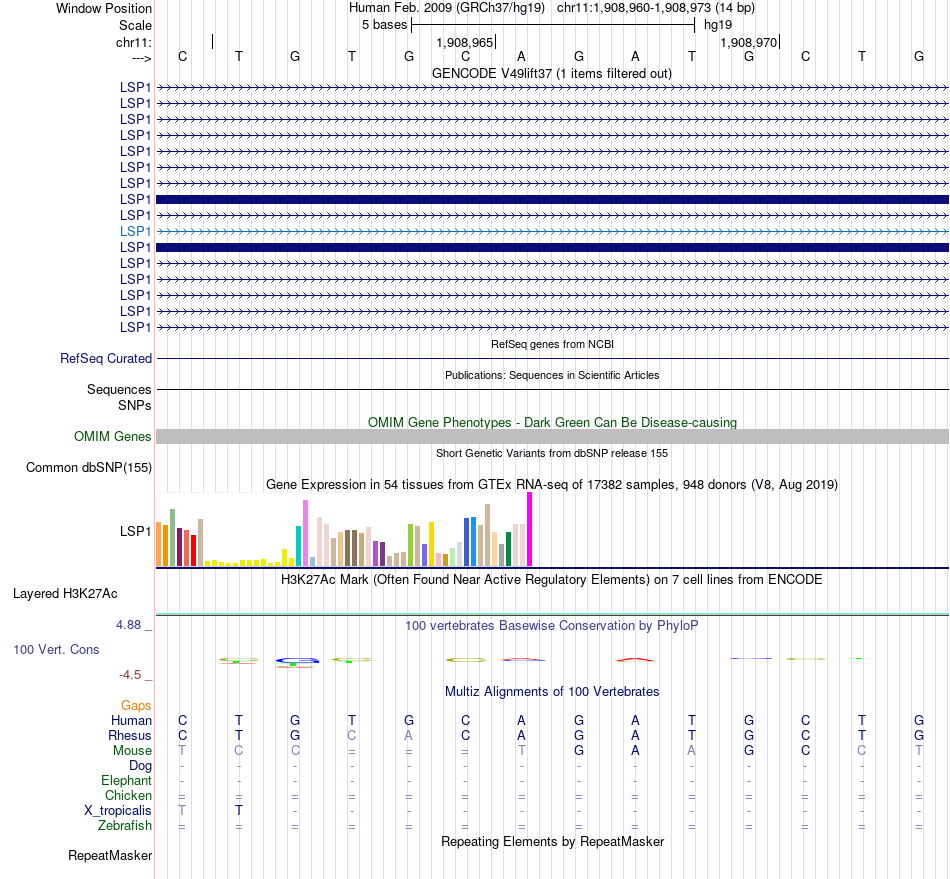The width and height of the screenshot is (950, 879).
Task: Click the OMIM Genes label
Action: [112, 436]
